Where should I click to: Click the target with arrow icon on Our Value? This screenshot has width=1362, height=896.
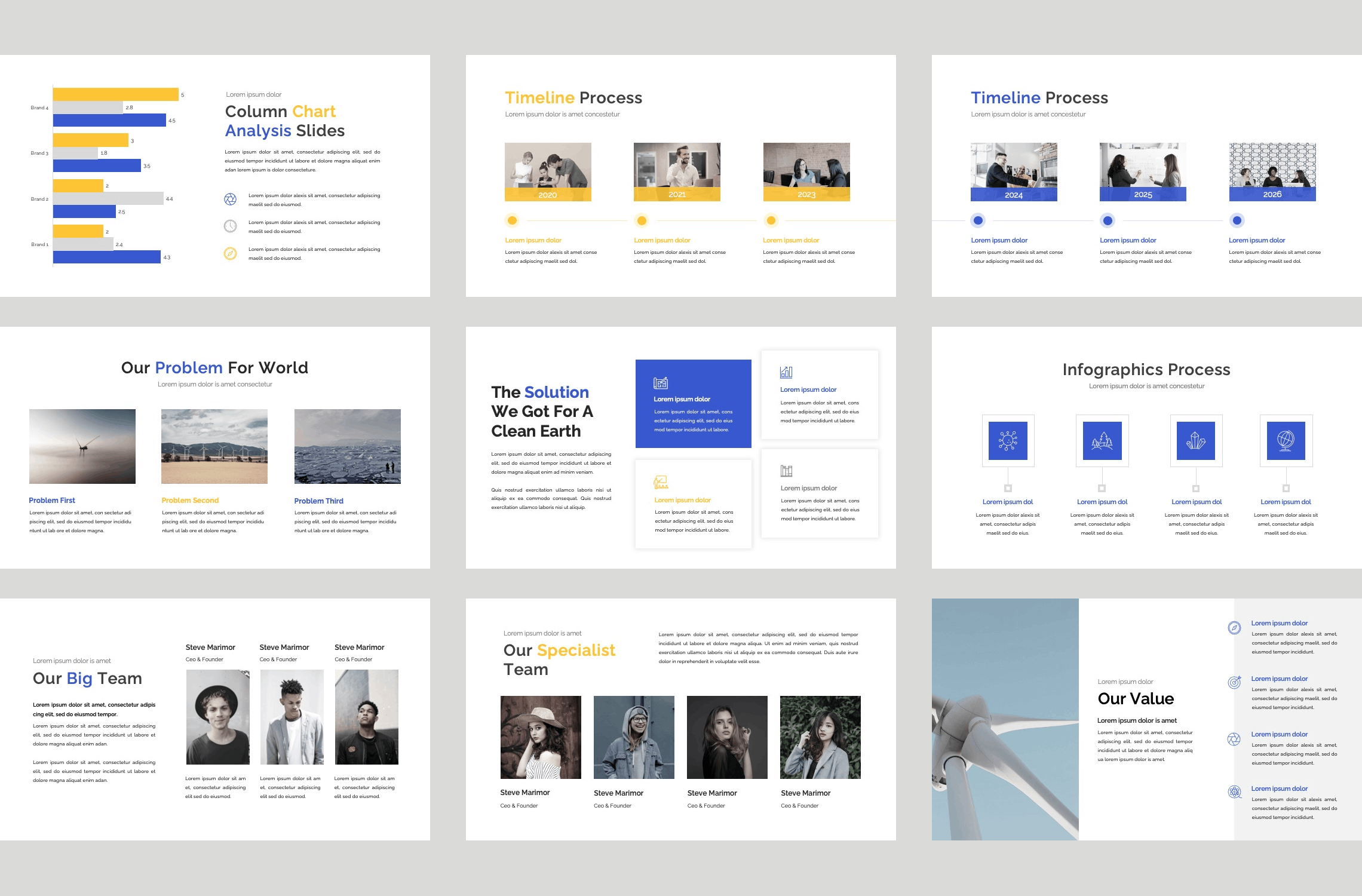[x=1234, y=682]
